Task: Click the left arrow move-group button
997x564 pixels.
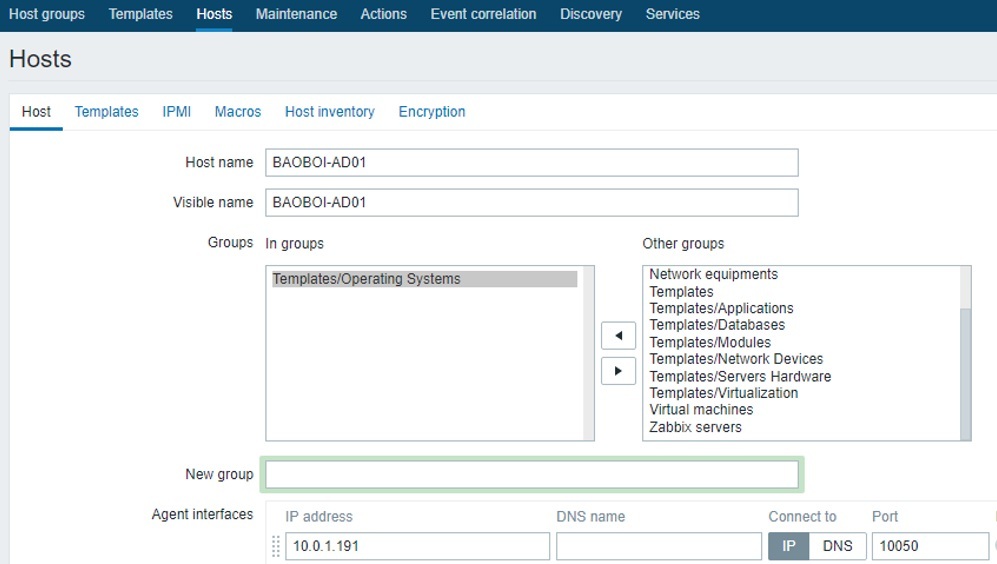Action: click(x=618, y=336)
